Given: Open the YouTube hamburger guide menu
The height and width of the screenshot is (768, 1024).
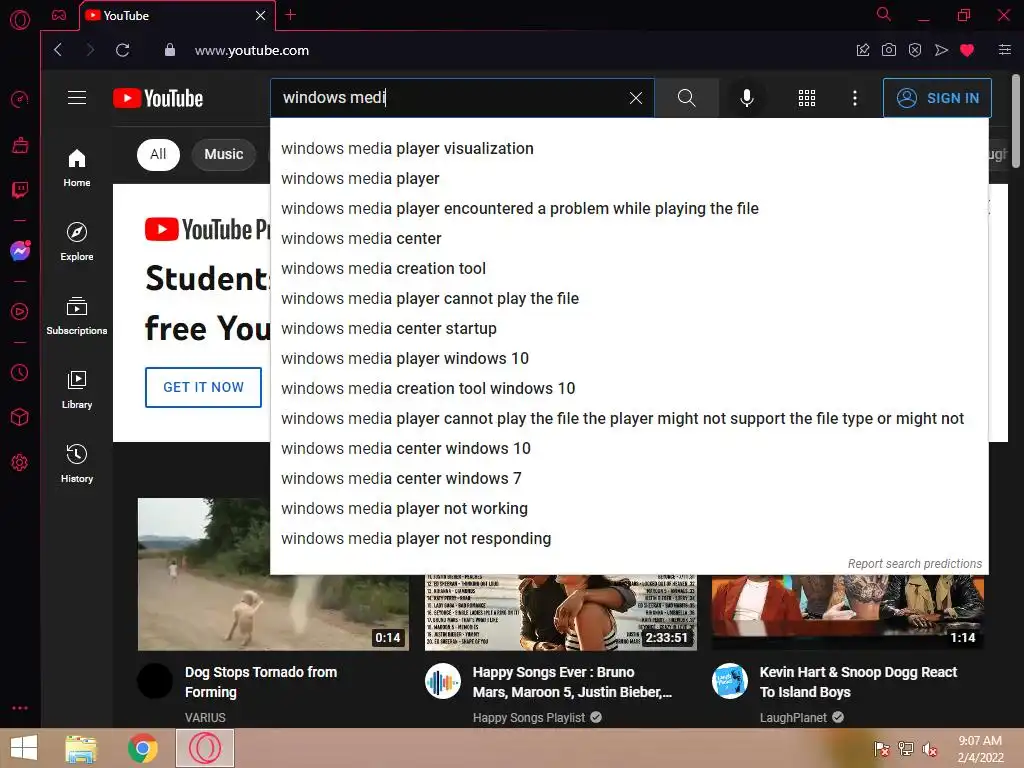Looking at the screenshot, I should click(x=77, y=98).
